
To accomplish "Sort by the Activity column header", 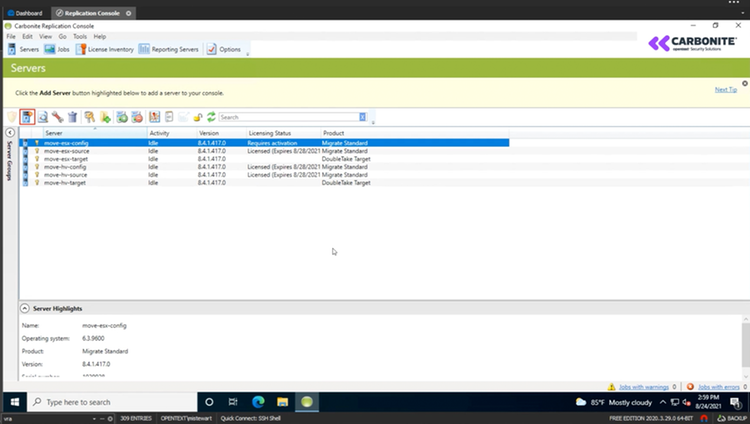I will point(172,133).
